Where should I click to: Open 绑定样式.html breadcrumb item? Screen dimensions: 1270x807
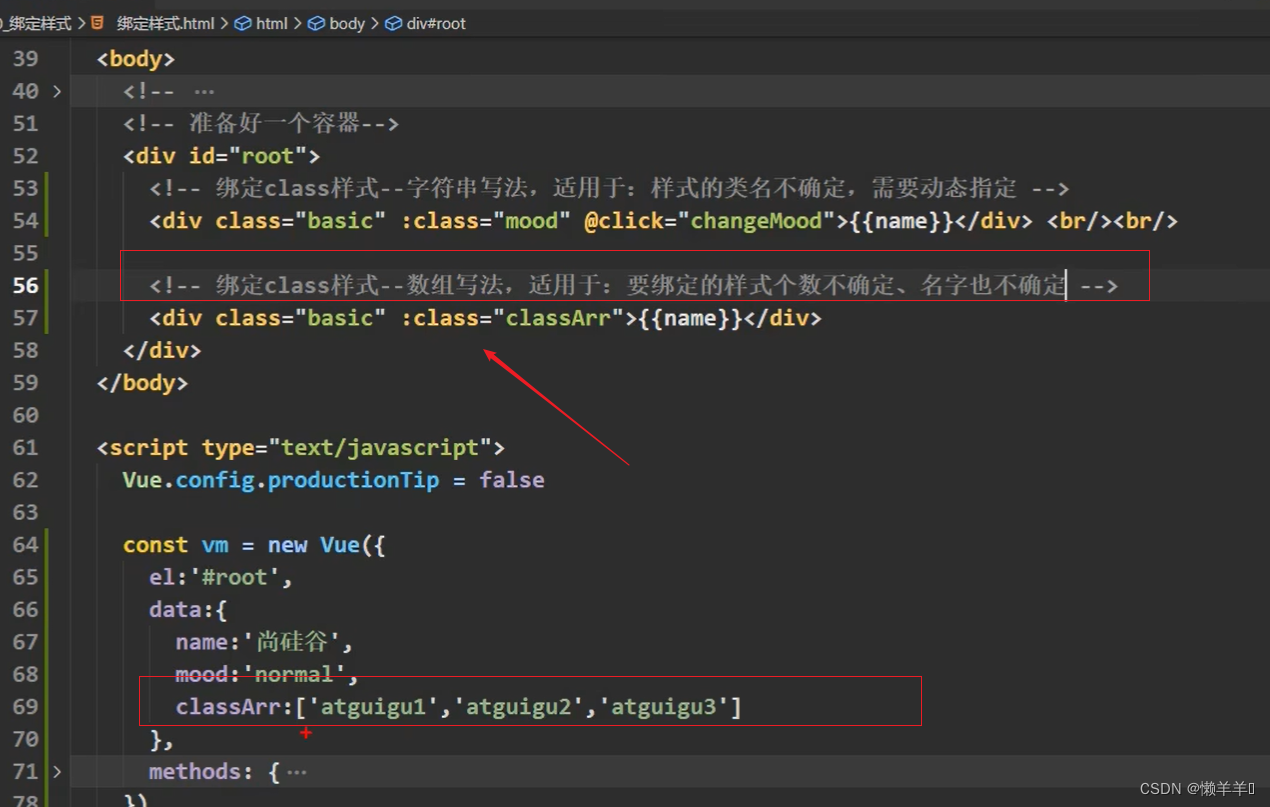[x=165, y=23]
